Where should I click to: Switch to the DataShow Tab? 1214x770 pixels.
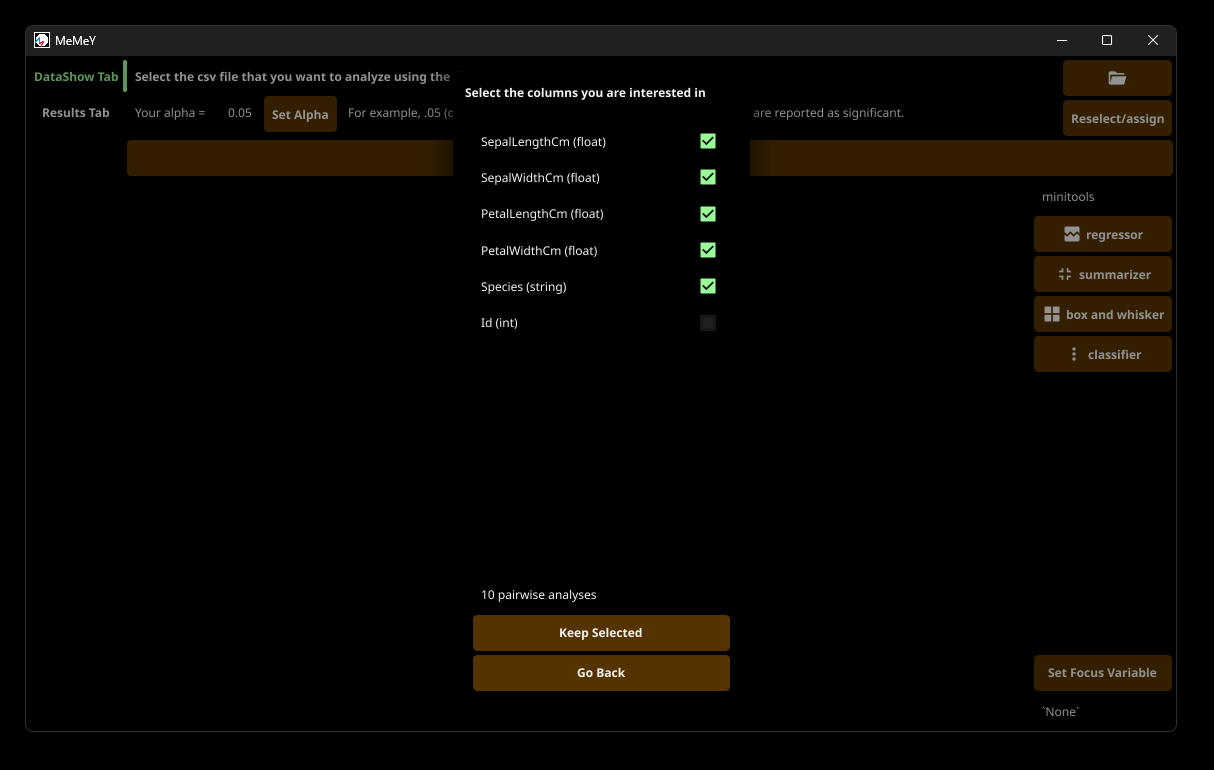[x=76, y=76]
